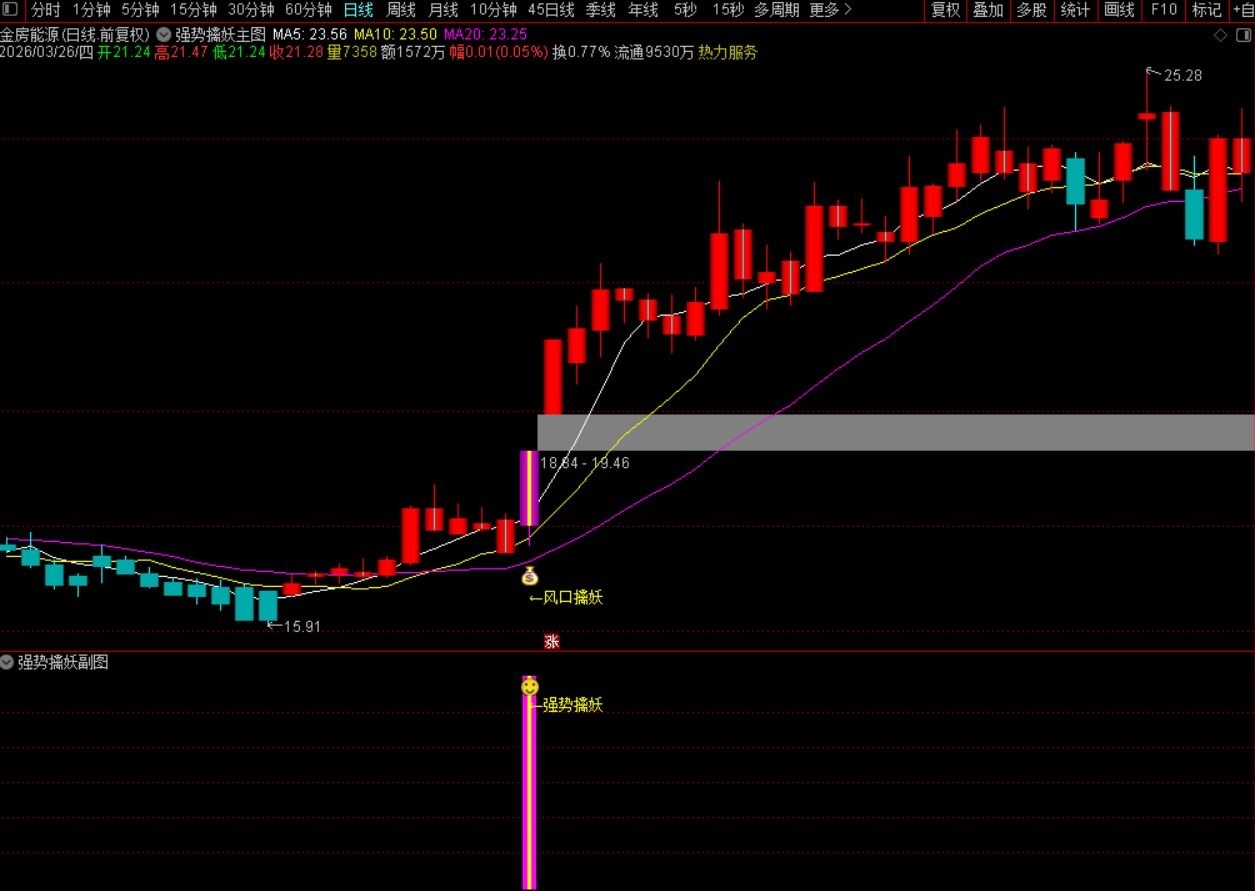The width and height of the screenshot is (1255, 891).
Task: Click the 复权 button
Action: (x=945, y=10)
